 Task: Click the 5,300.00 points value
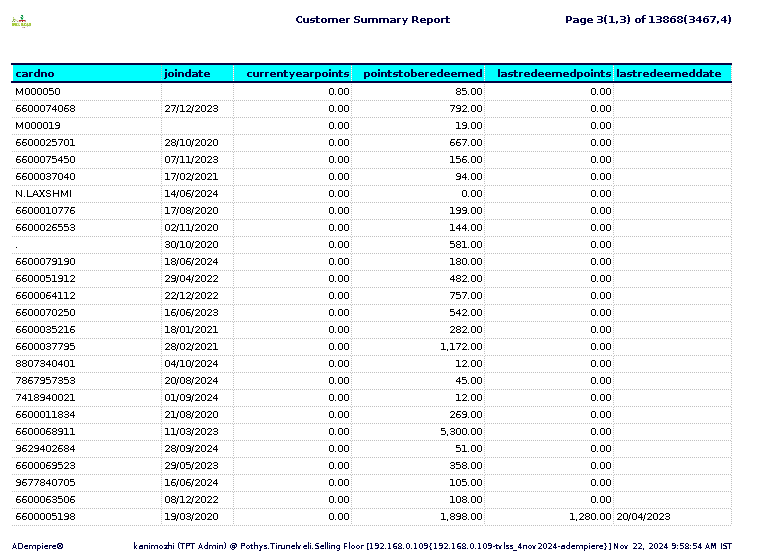pos(461,431)
